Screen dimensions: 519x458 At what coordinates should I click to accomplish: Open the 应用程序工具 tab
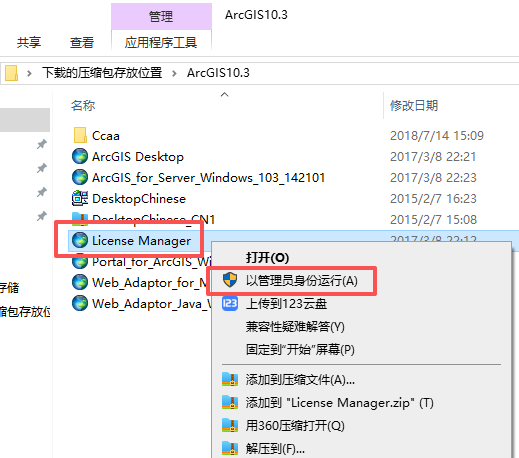pos(161,42)
